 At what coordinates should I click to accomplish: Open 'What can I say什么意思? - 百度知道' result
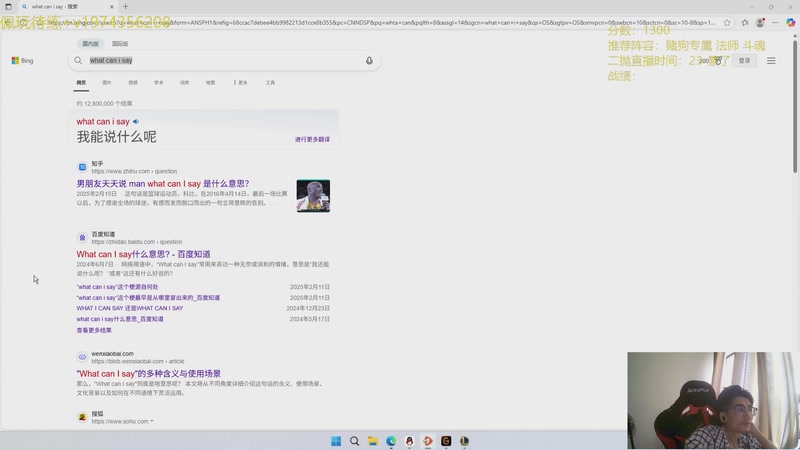point(143,254)
